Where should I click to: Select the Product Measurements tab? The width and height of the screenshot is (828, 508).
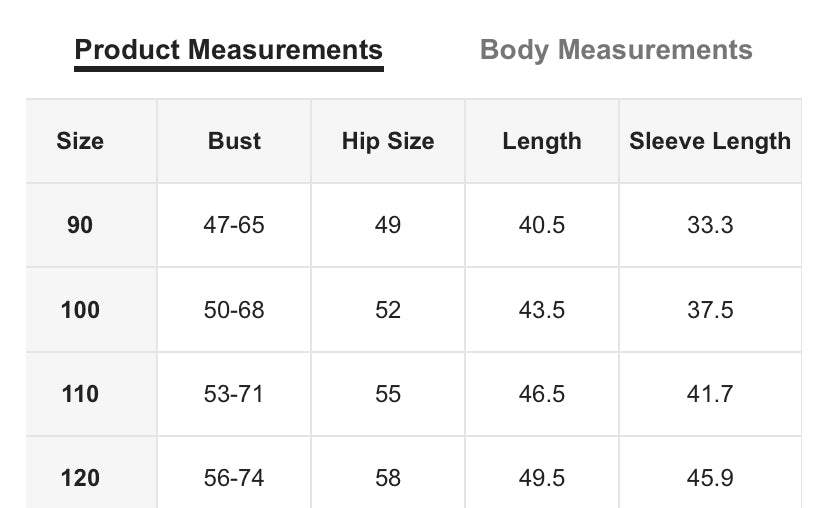[229, 51]
